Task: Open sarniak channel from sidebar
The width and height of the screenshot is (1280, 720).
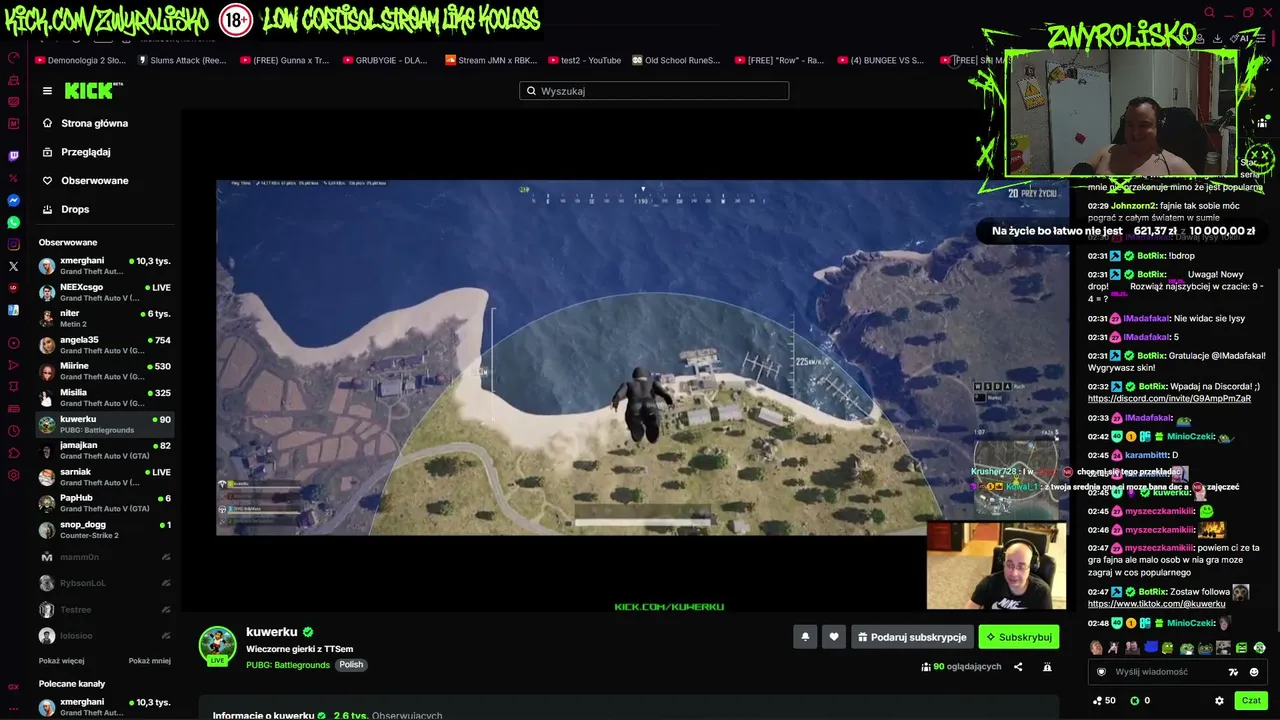Action: coord(105,477)
